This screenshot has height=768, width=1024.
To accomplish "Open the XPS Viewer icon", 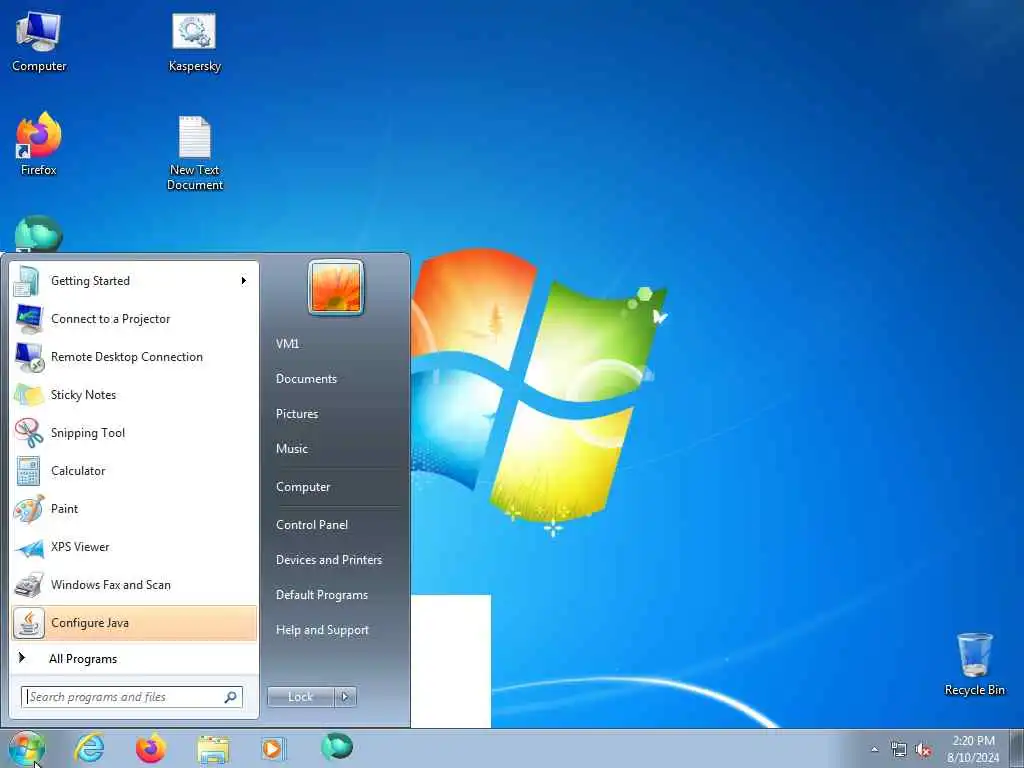I will coord(29,547).
